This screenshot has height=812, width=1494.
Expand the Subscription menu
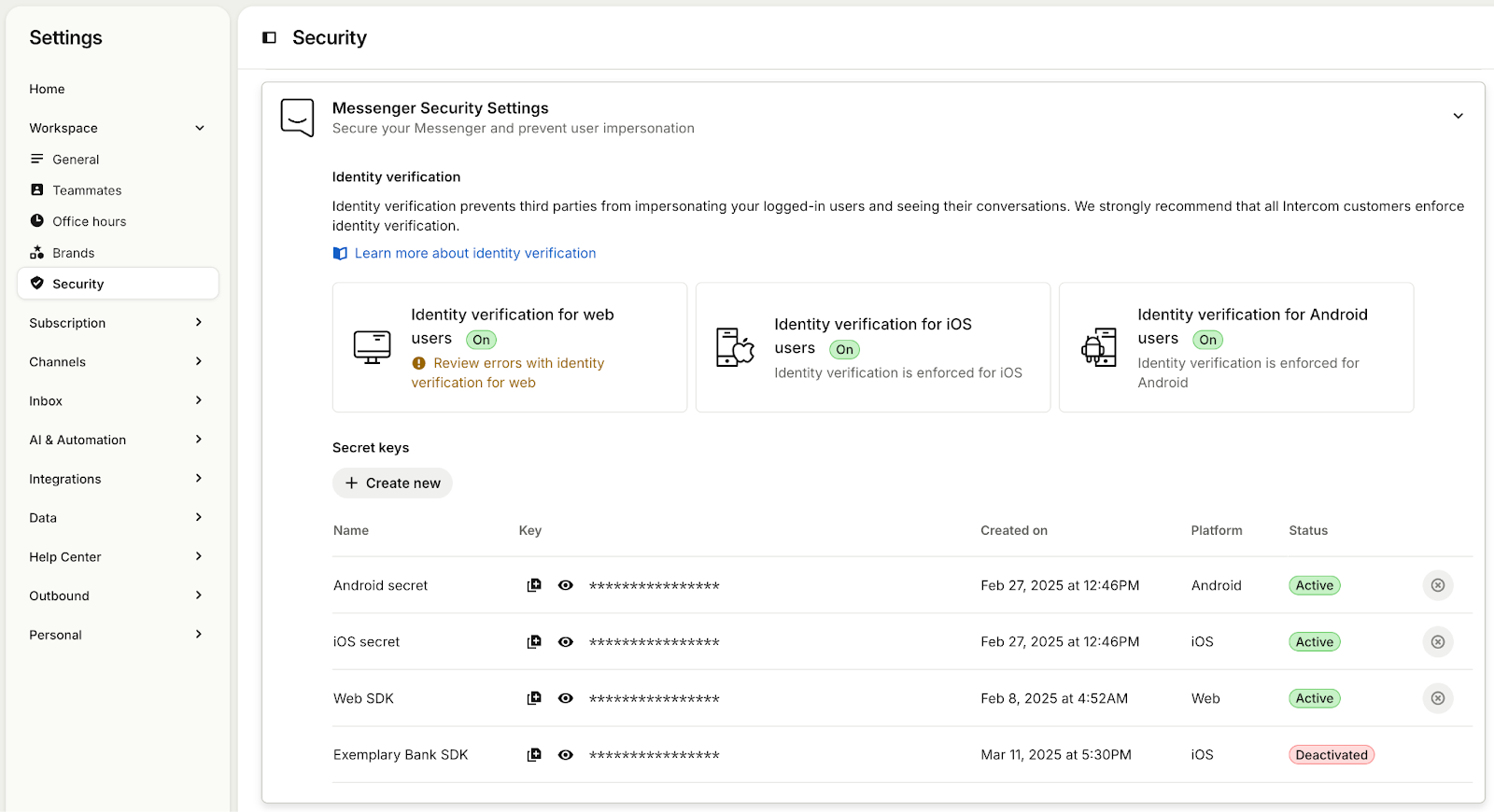point(199,322)
